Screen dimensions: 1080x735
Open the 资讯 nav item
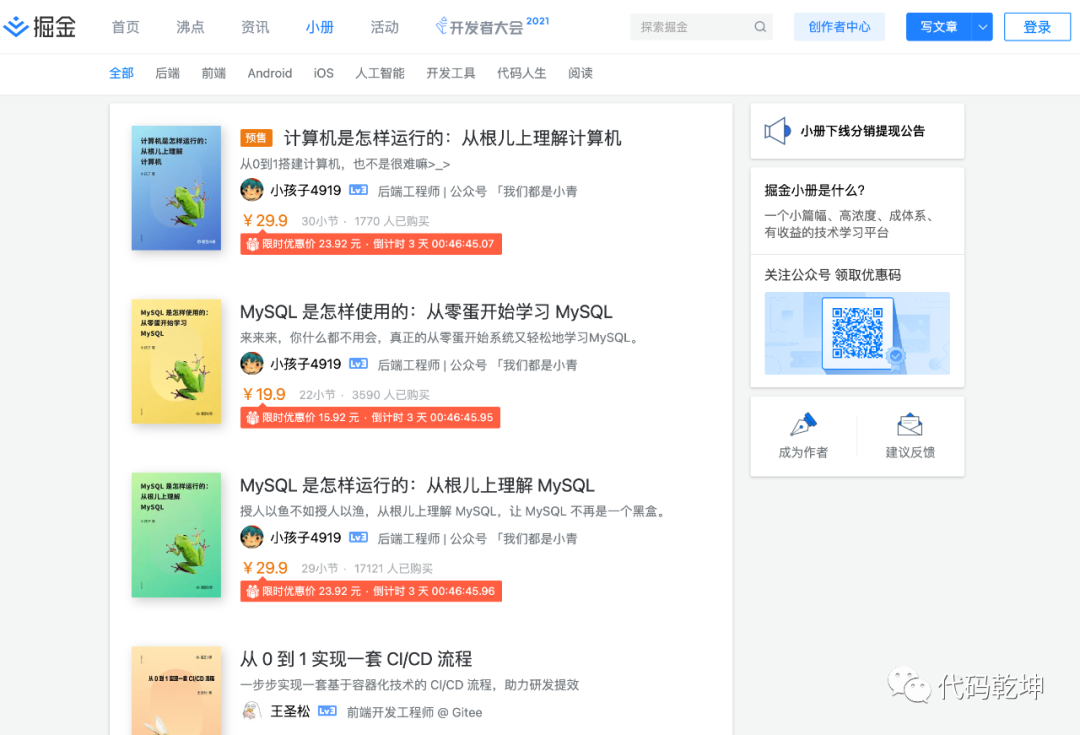point(255,27)
